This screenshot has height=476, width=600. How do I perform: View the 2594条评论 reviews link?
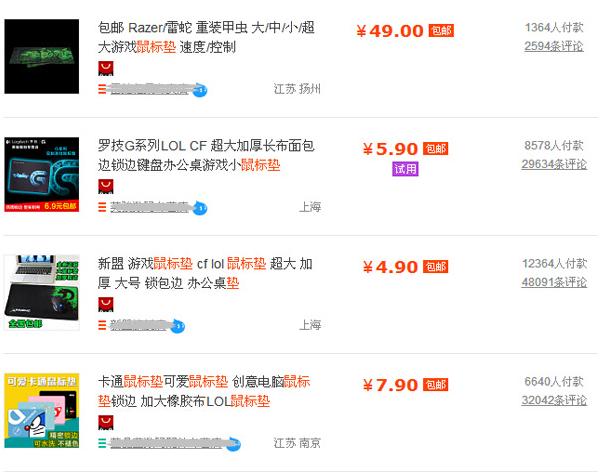pos(554,46)
